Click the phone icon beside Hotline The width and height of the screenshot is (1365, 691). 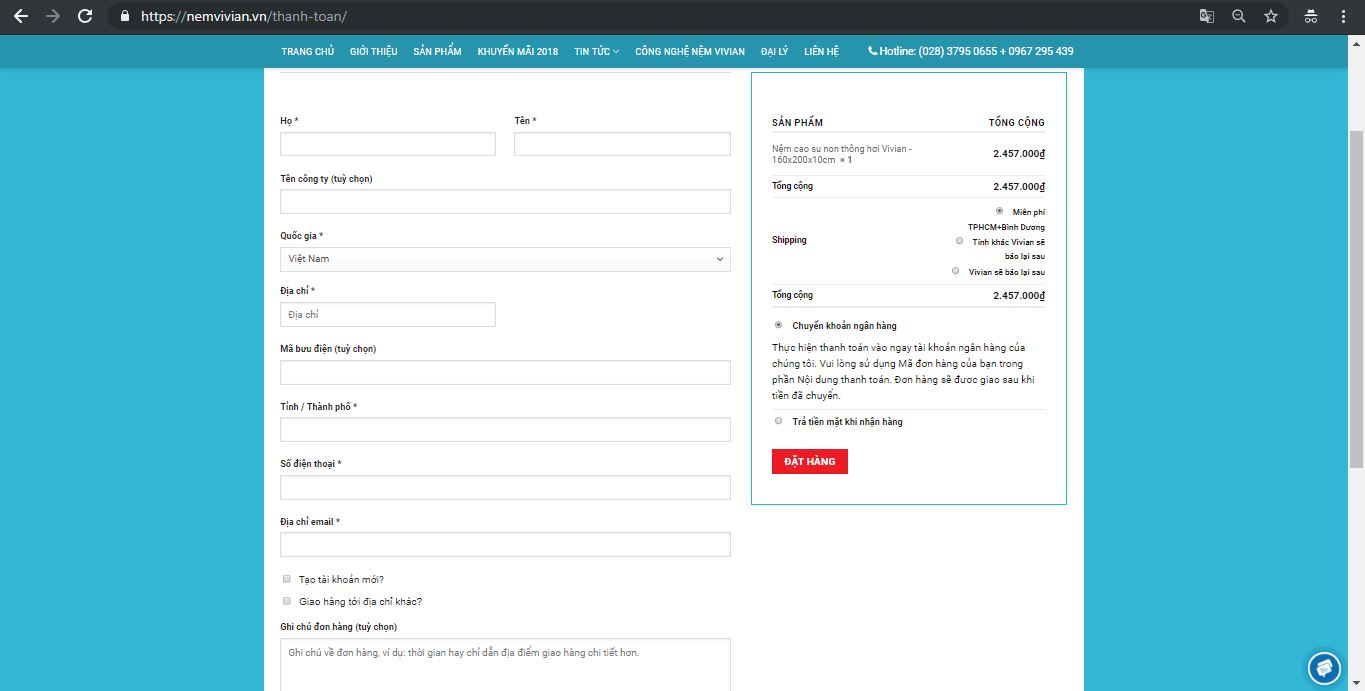pos(872,51)
